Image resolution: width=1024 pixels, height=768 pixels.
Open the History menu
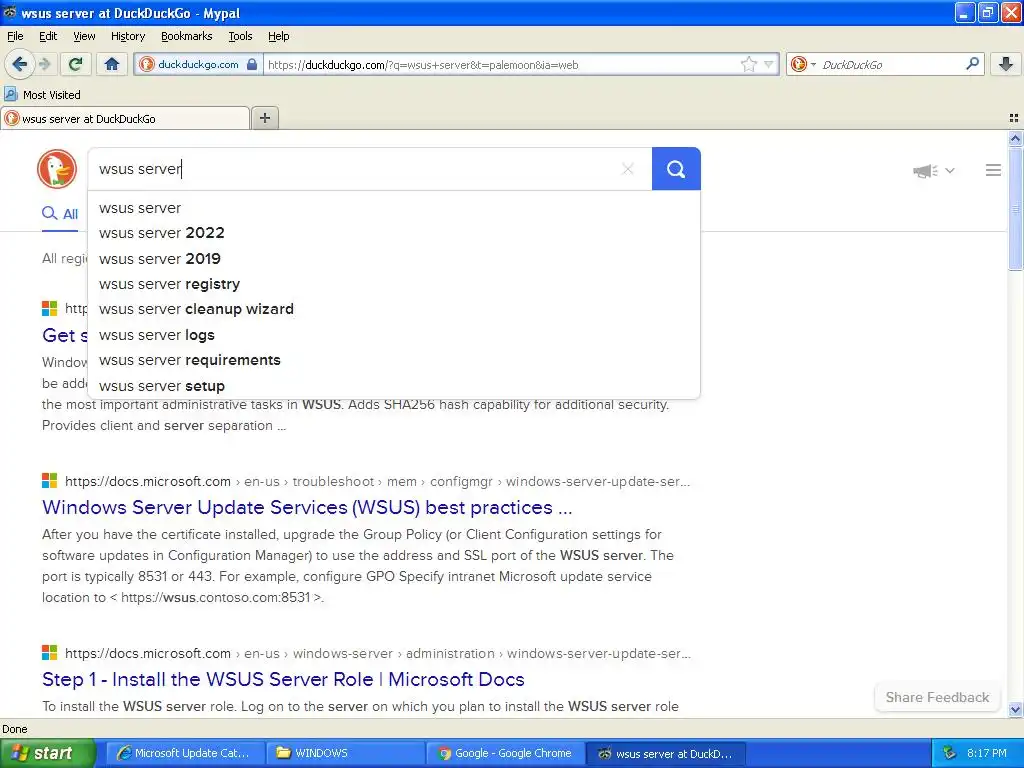[127, 36]
